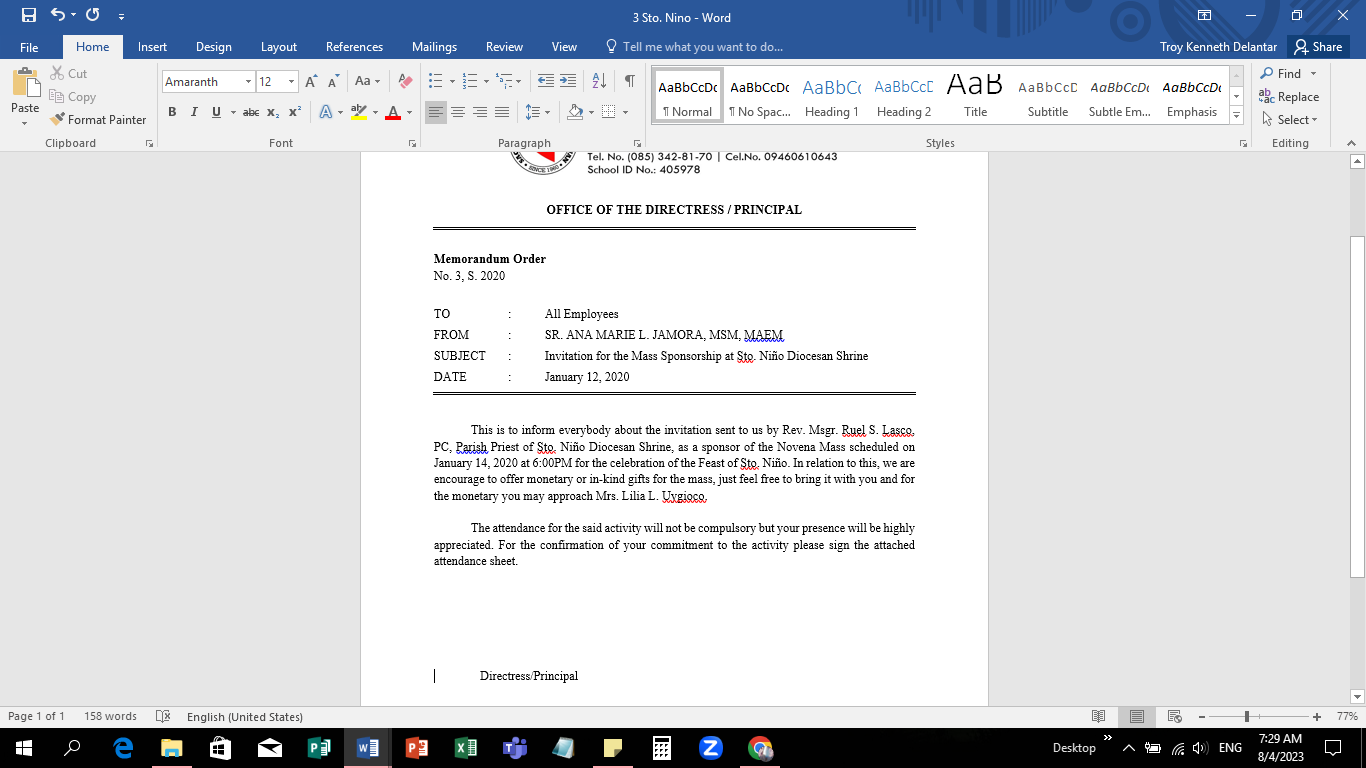Open the font size dropdown showing 12
Screen dimensions: 1366x768
point(292,82)
